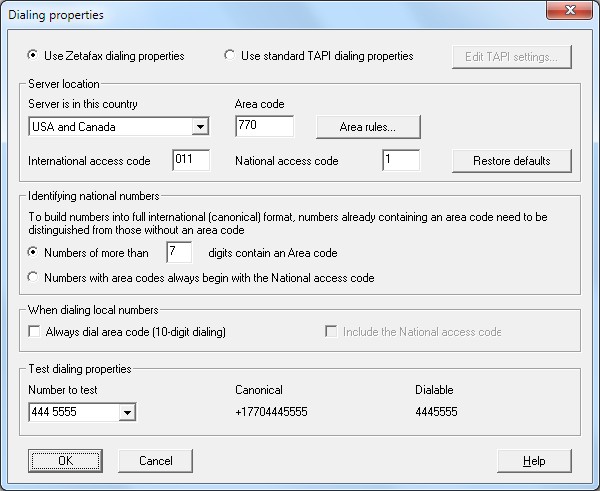Choose Numbers of more than digits option
Image resolution: width=600 pixels, height=491 pixels.
(x=35, y=253)
